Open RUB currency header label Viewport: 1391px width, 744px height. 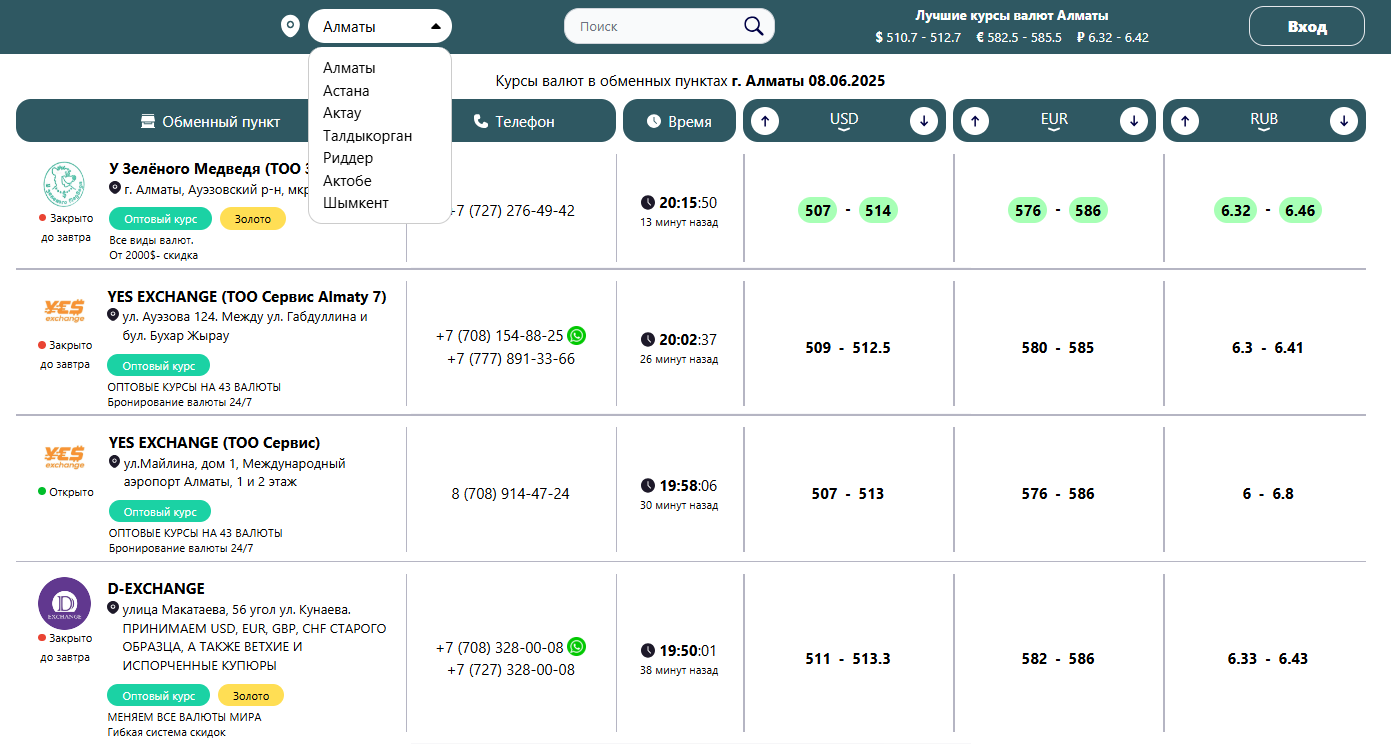[x=1264, y=120]
